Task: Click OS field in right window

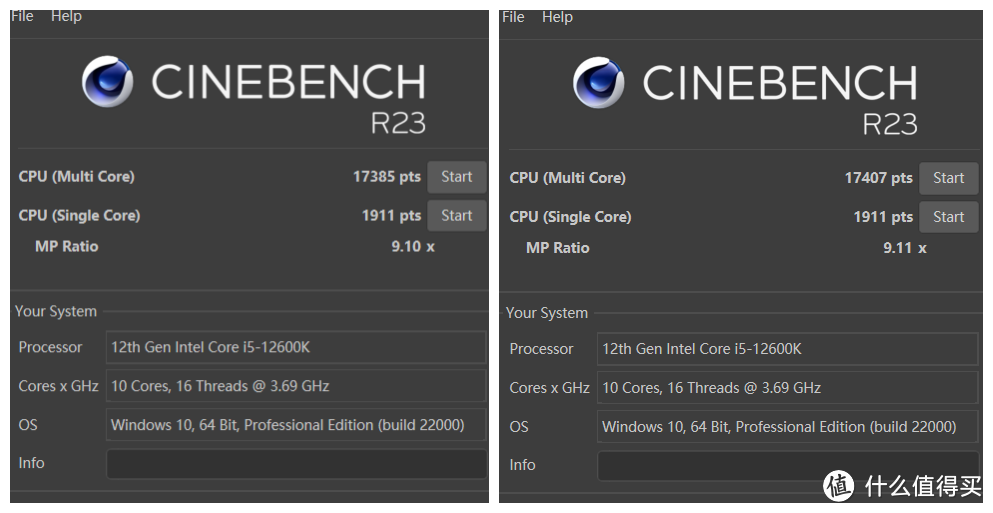Action: point(788,427)
